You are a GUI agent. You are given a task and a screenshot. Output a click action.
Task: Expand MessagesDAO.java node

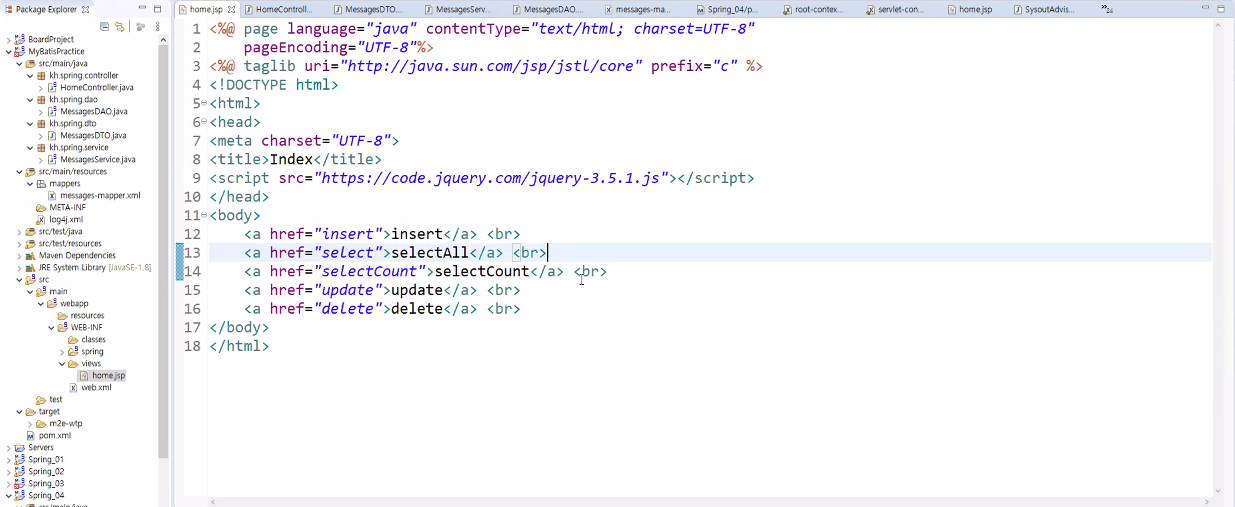point(41,111)
